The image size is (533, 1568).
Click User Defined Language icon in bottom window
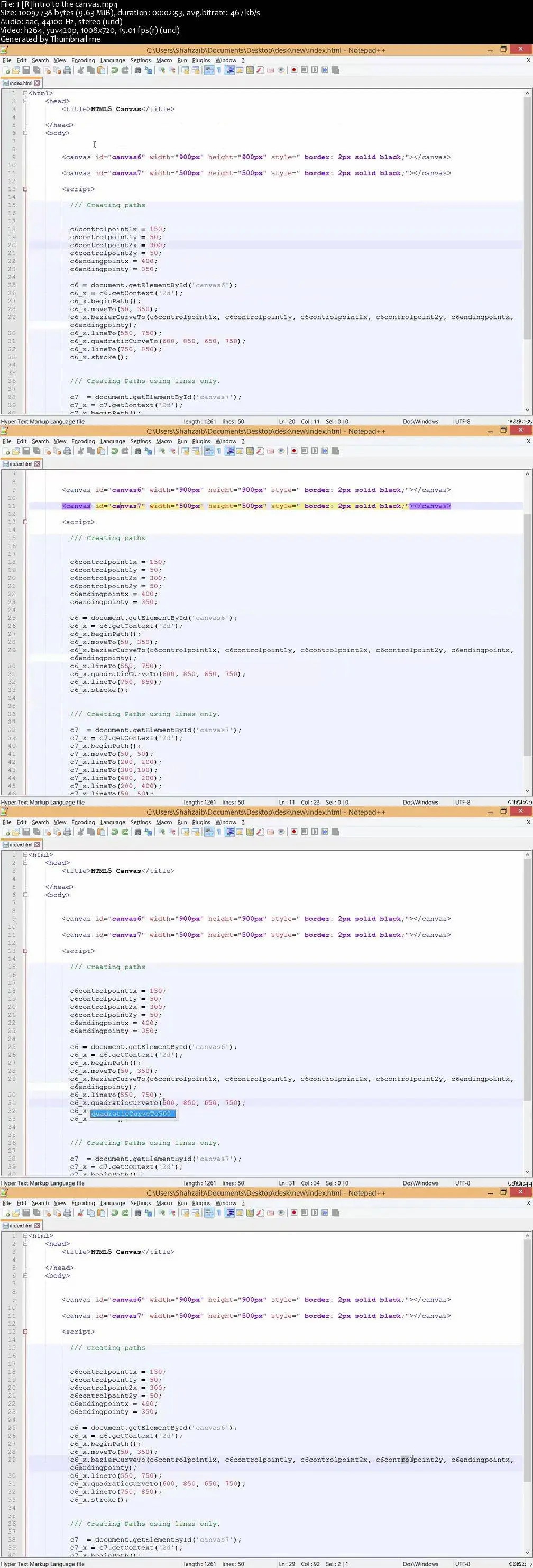click(x=240, y=1213)
